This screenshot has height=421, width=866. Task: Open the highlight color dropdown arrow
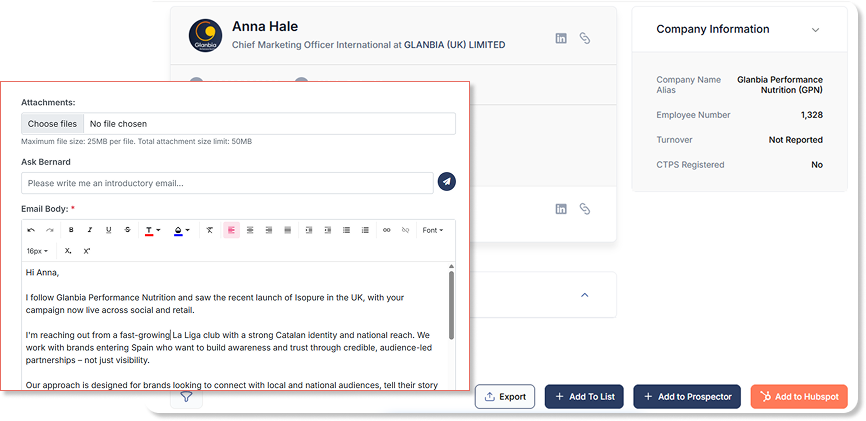188,230
